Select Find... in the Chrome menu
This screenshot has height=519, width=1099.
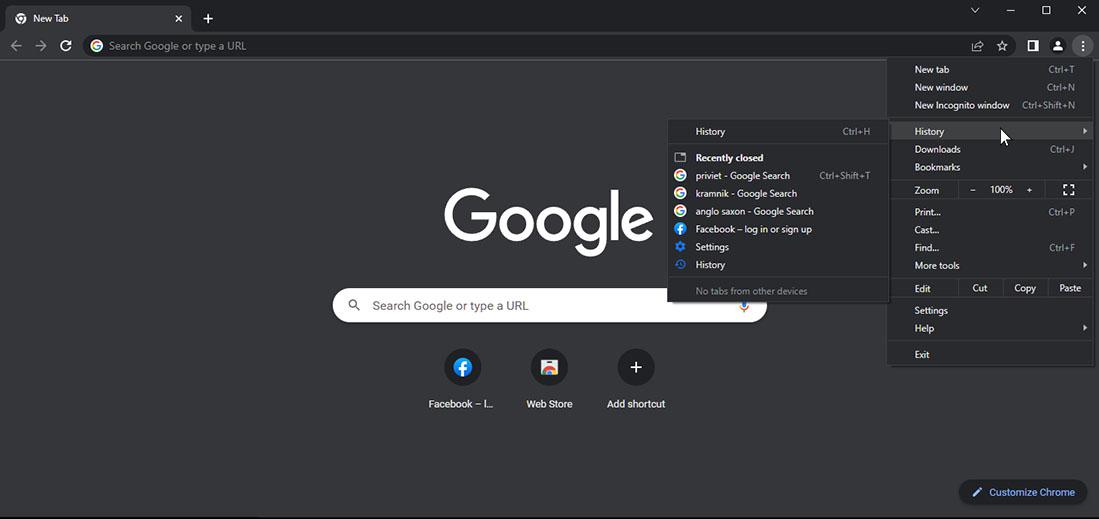pyautogui.click(x=990, y=248)
